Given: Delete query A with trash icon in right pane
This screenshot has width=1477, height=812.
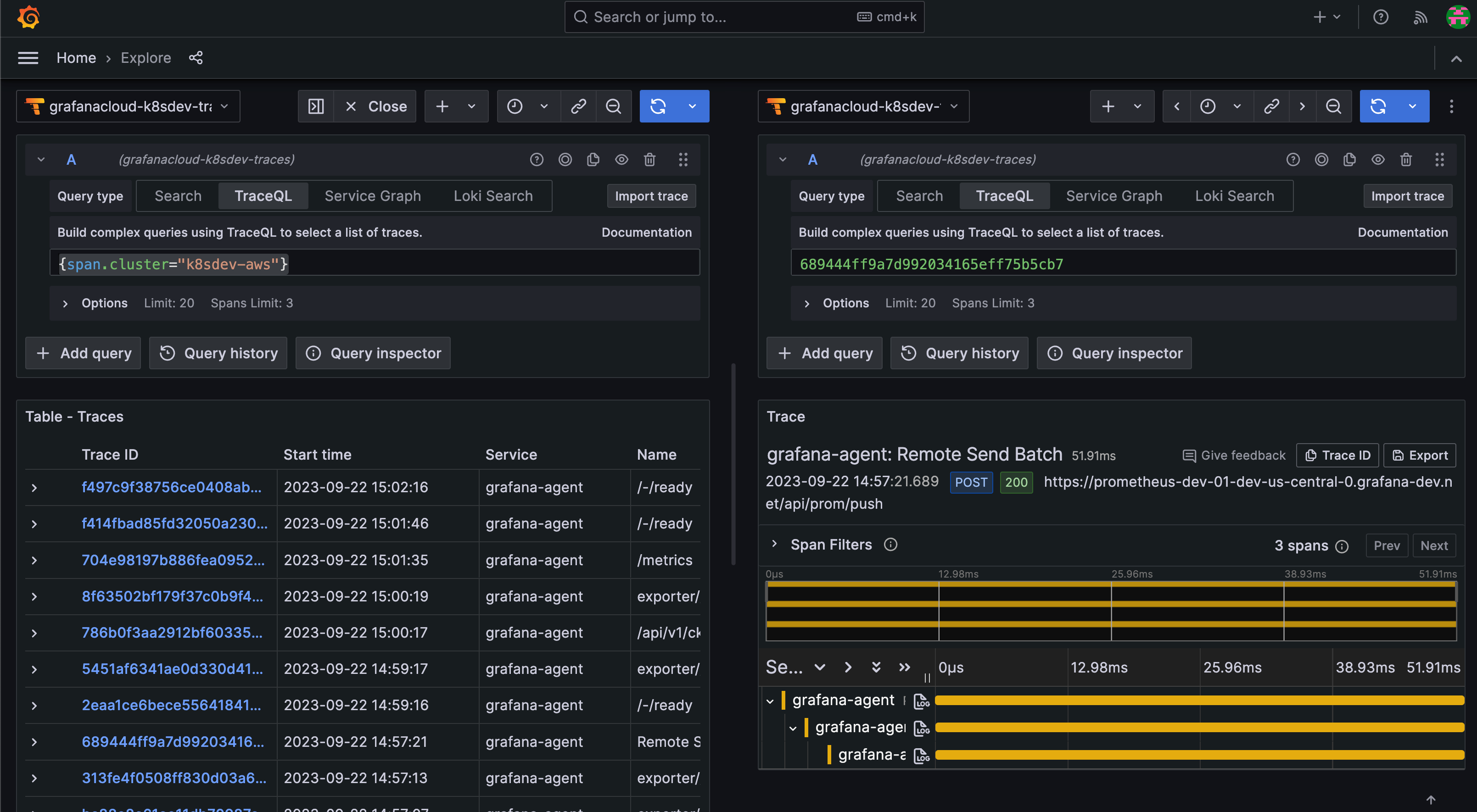Looking at the screenshot, I should point(1405,160).
